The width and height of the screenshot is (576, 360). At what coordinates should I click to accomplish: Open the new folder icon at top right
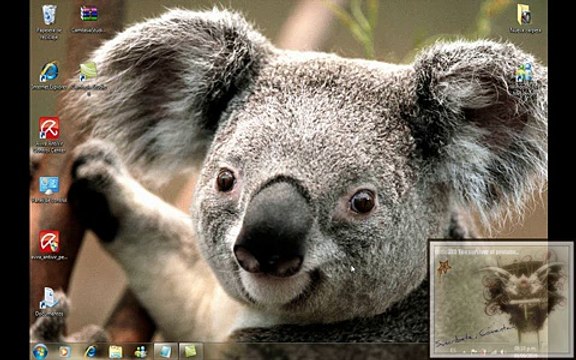click(524, 15)
